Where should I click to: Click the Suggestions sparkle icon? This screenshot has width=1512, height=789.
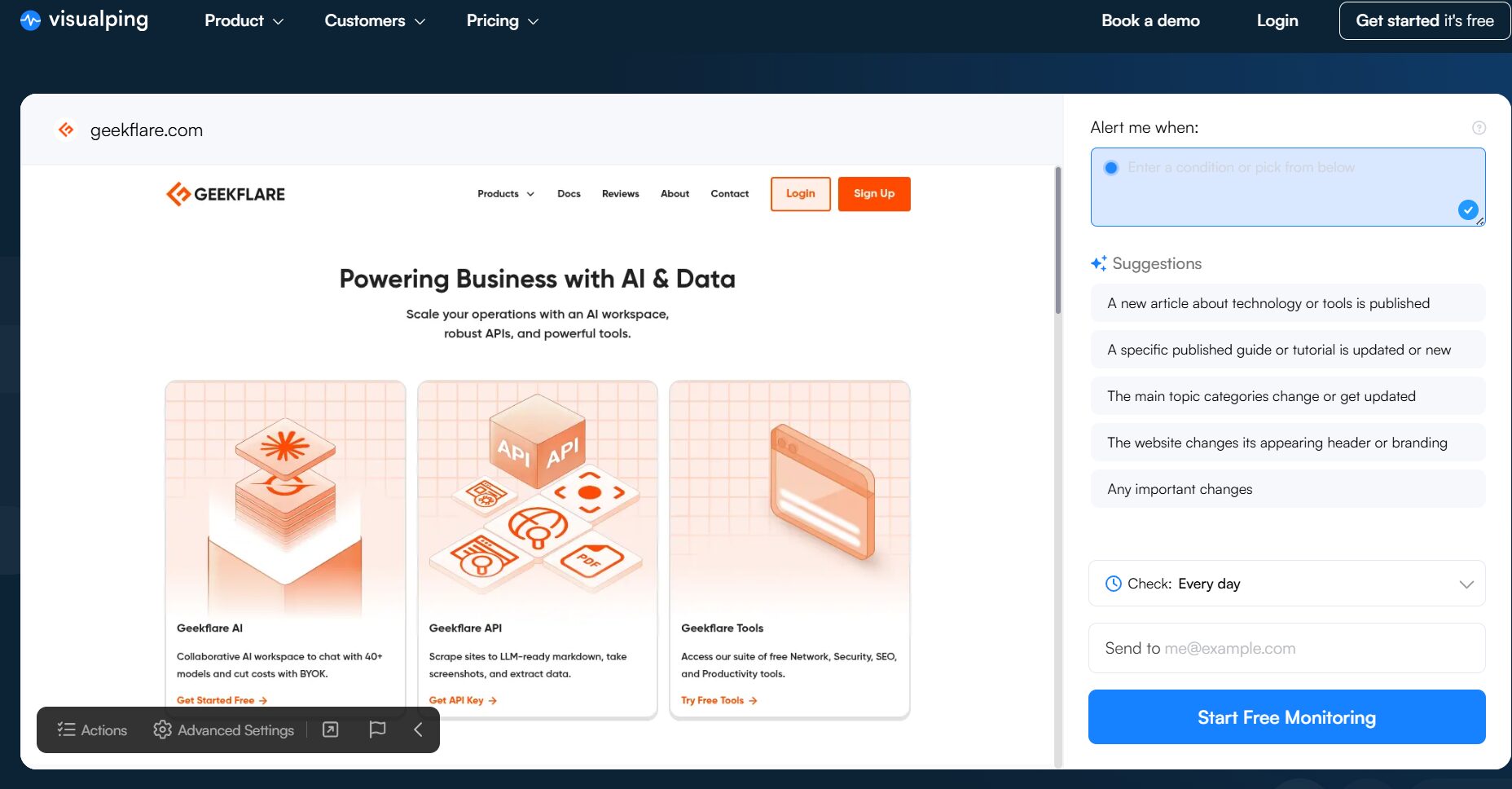point(1099,263)
